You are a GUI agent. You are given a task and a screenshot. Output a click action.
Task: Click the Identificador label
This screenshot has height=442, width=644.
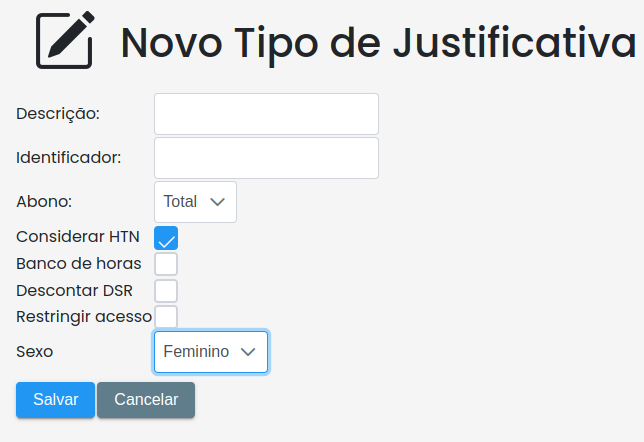tap(69, 158)
